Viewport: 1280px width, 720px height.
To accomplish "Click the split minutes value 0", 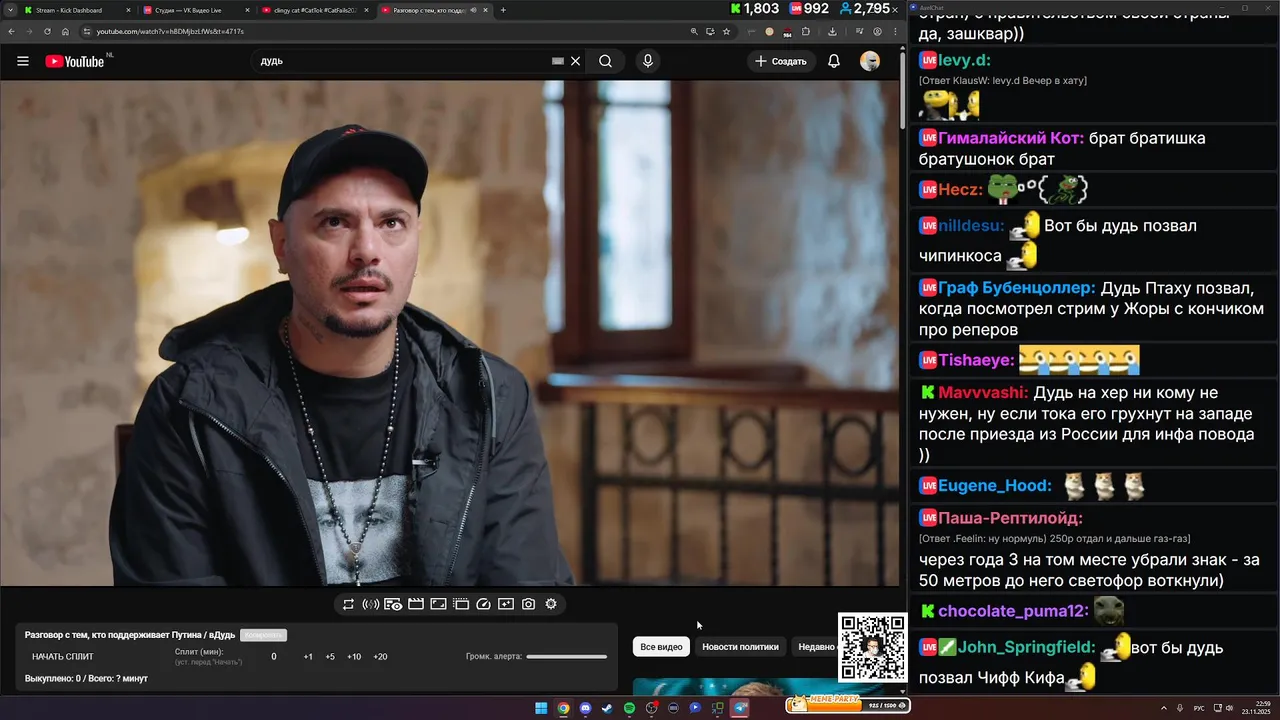I will click(x=274, y=657).
